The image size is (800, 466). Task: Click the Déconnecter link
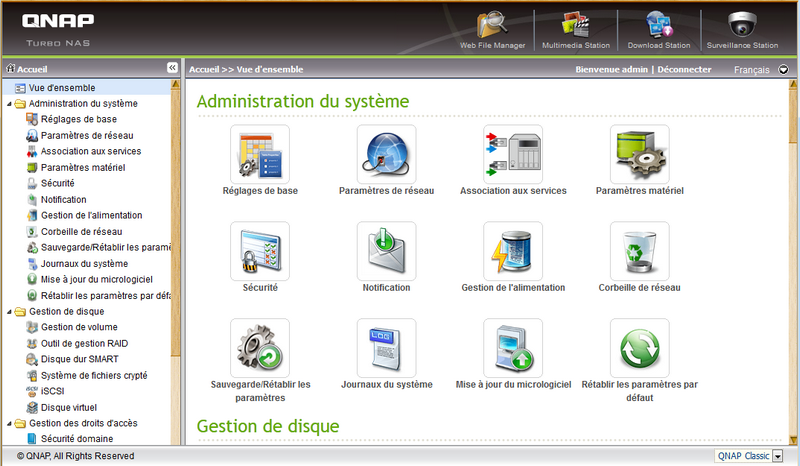pyautogui.click(x=684, y=69)
